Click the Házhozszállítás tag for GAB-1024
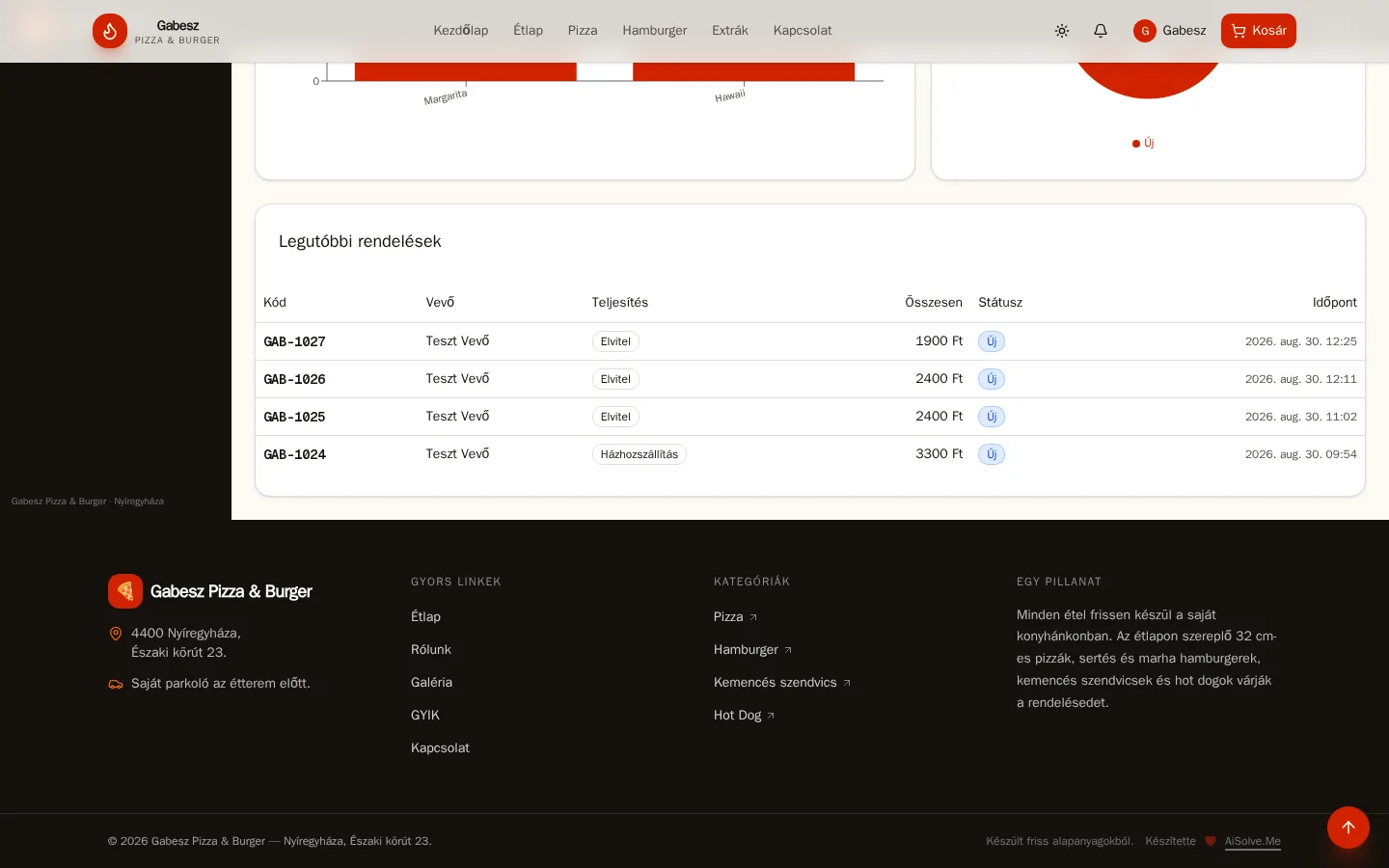The image size is (1389, 868). [x=640, y=454]
